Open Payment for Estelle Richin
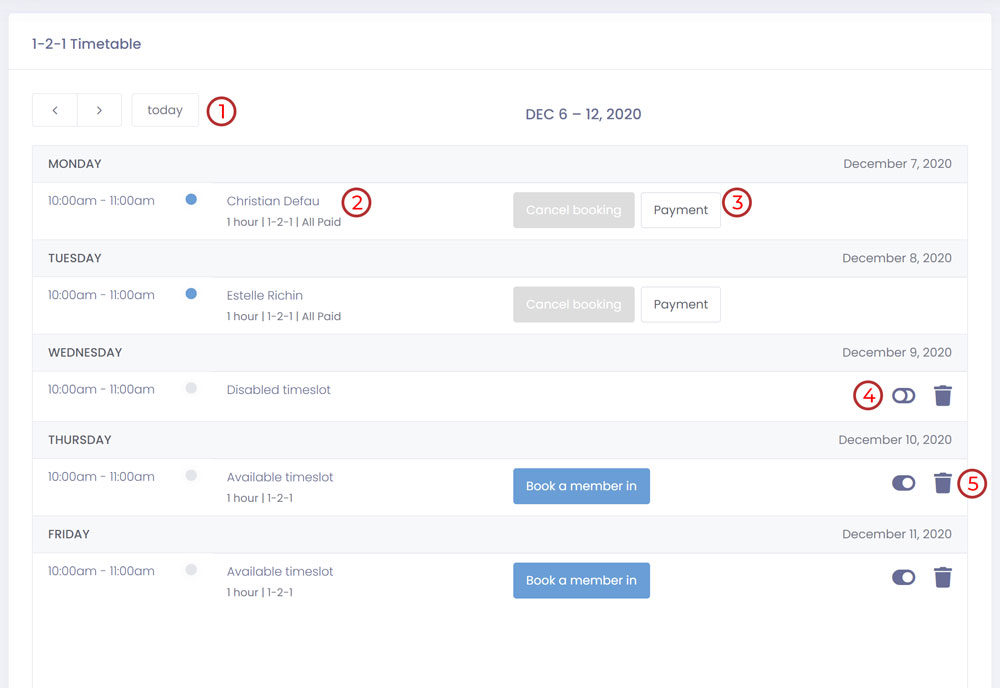 tap(680, 304)
